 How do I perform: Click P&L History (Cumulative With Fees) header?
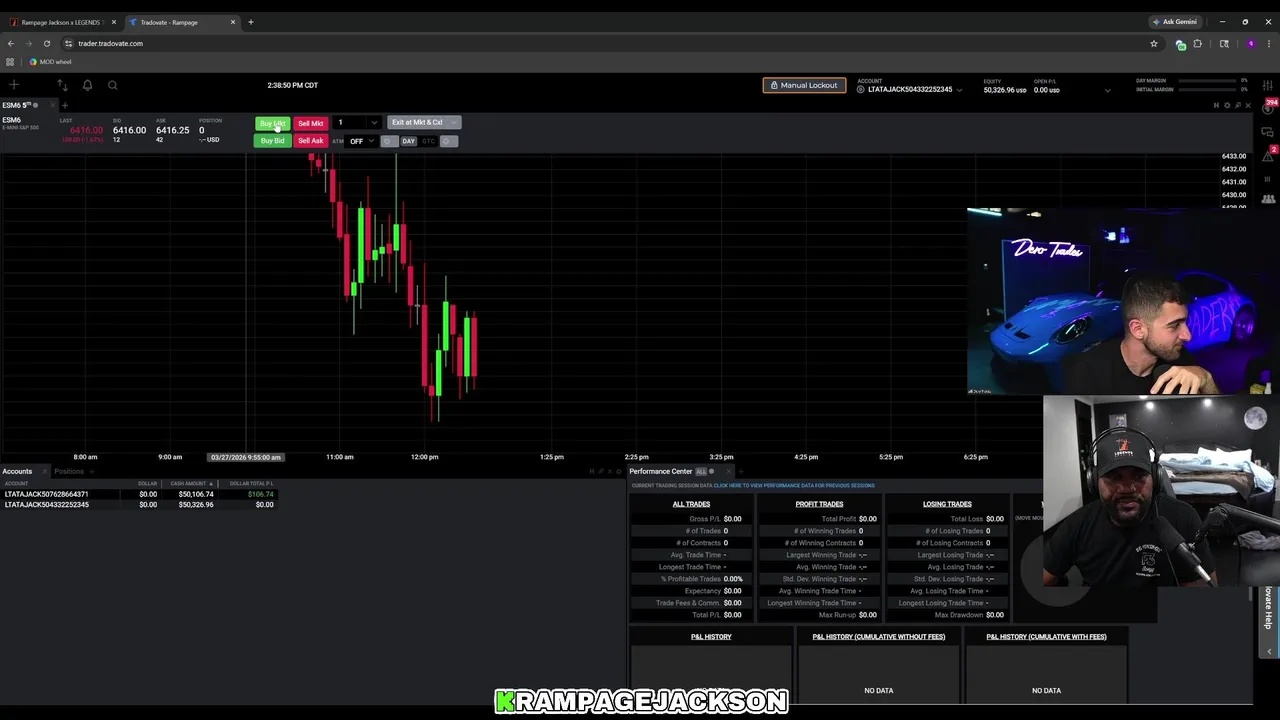(1046, 637)
